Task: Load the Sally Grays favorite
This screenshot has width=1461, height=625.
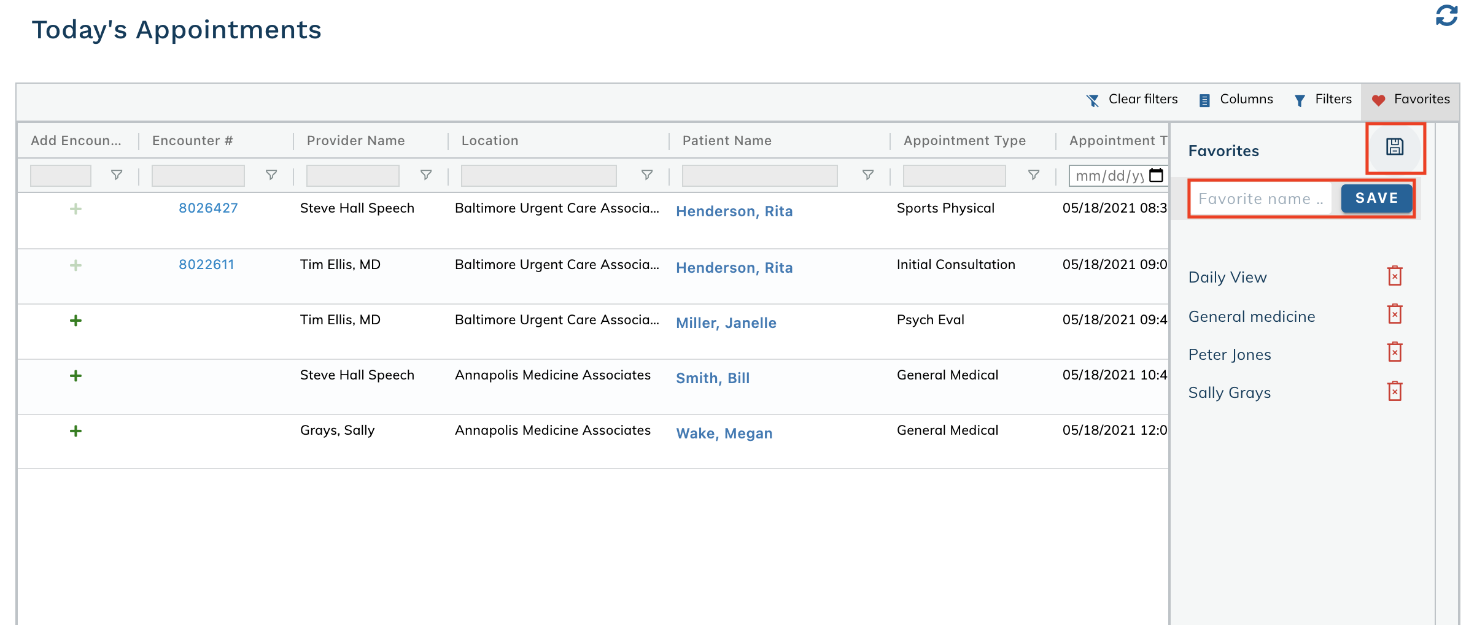Action: click(1229, 392)
